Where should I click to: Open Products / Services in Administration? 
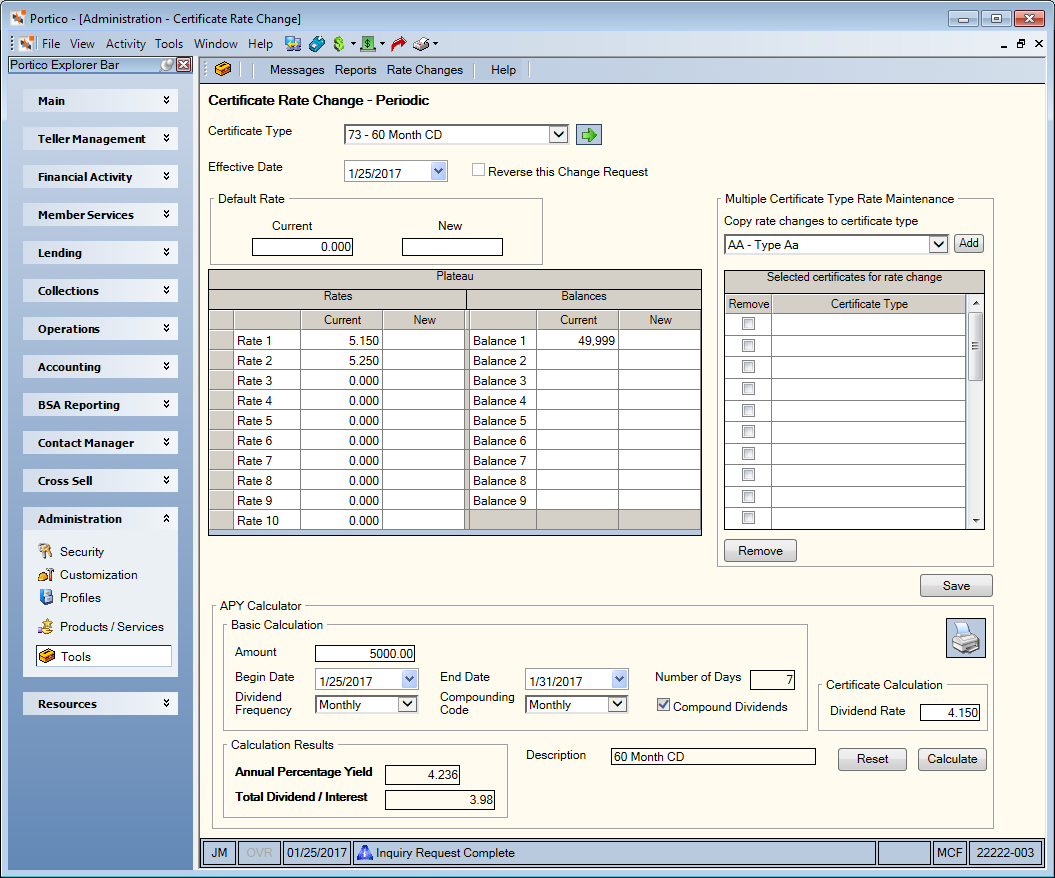111,627
